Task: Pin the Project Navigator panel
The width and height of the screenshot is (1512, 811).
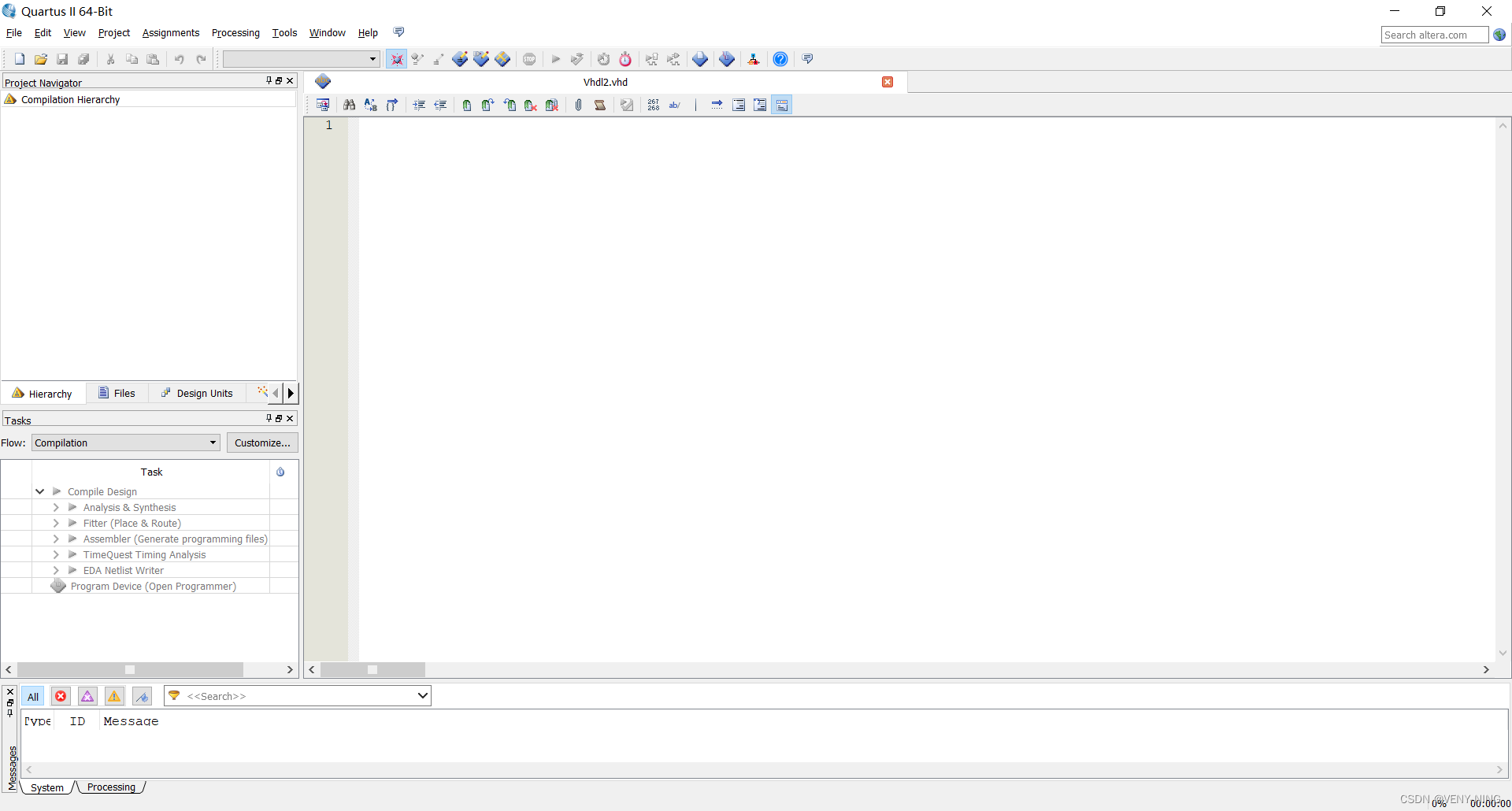Action: 269,80
